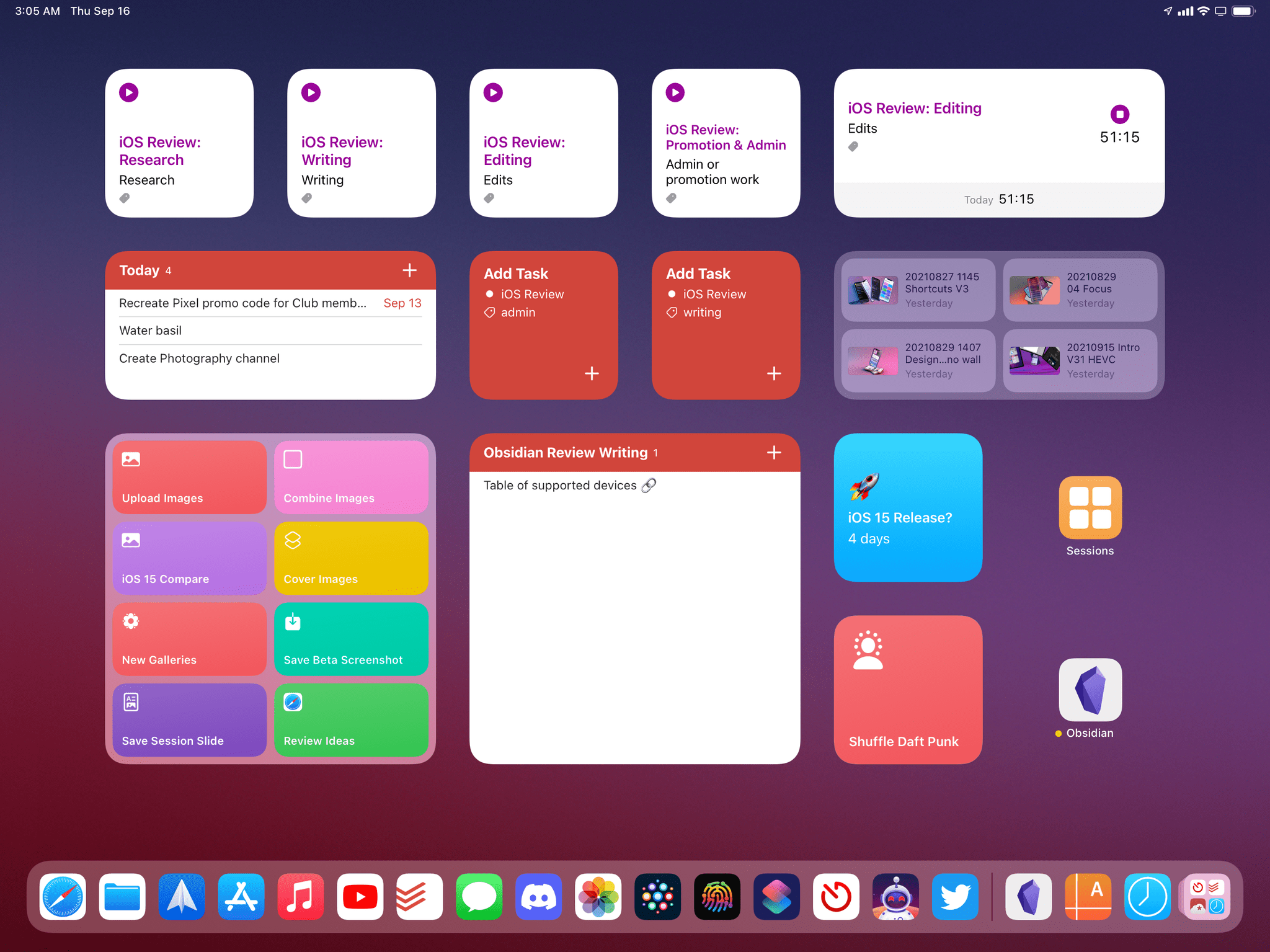Open the blue clock app in dock
The width and height of the screenshot is (1270, 952).
1148,896
